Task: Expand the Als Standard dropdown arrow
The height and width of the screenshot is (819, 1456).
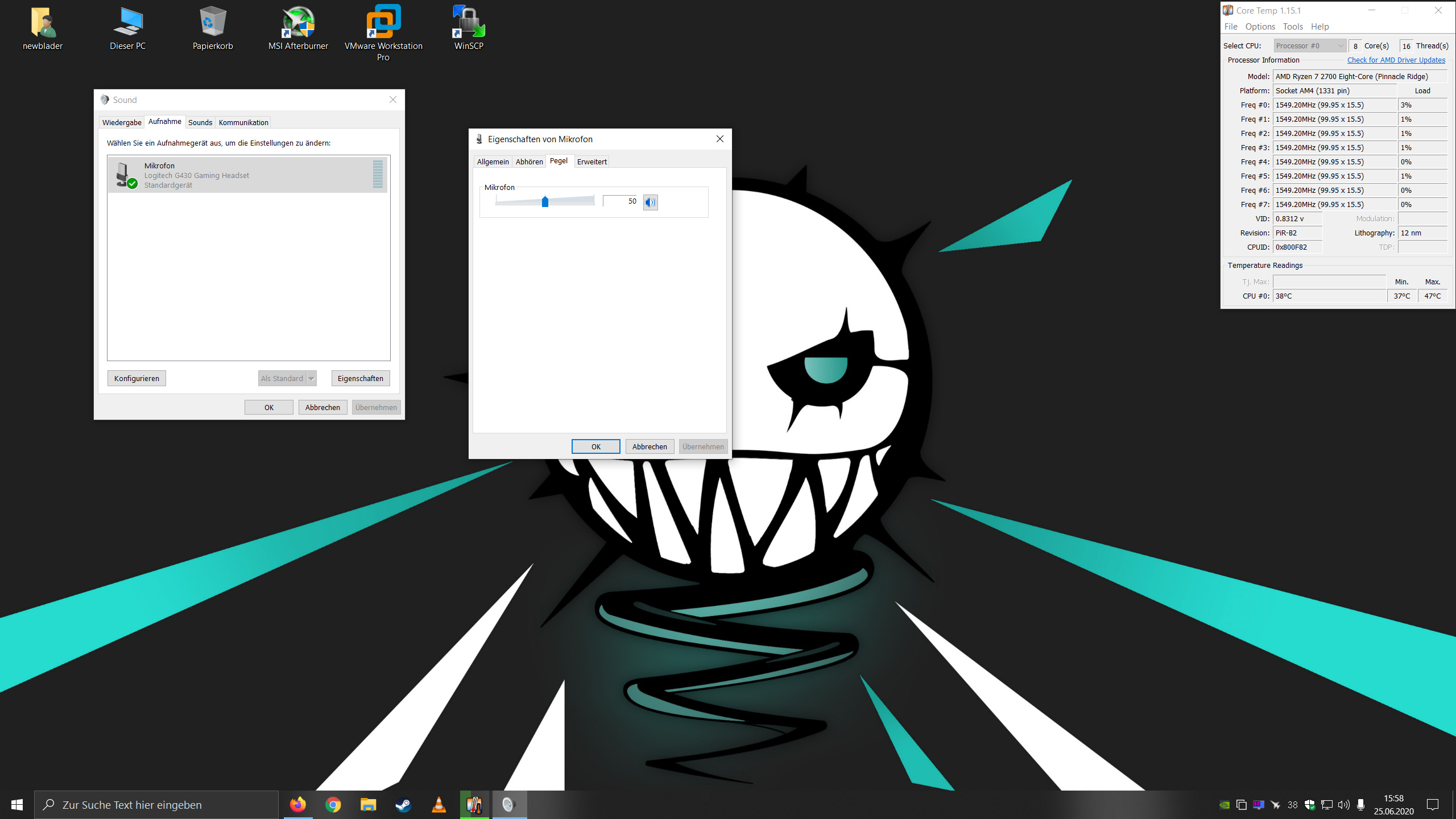Action: 311,378
